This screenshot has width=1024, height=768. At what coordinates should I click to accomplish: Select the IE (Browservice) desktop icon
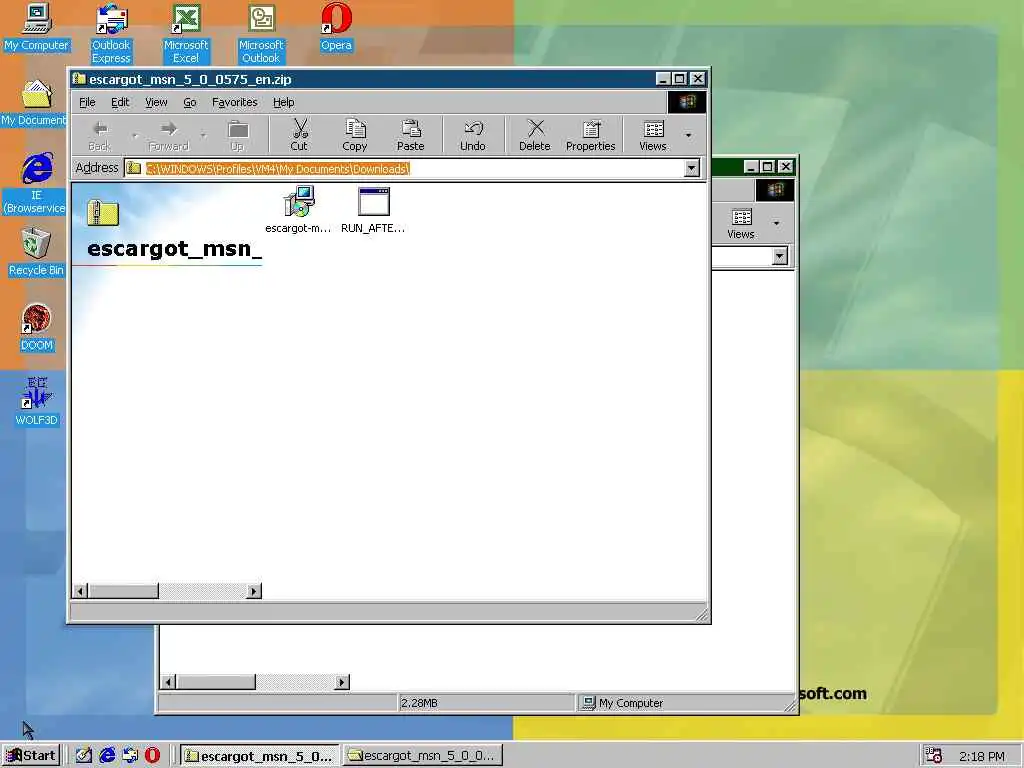(x=36, y=184)
